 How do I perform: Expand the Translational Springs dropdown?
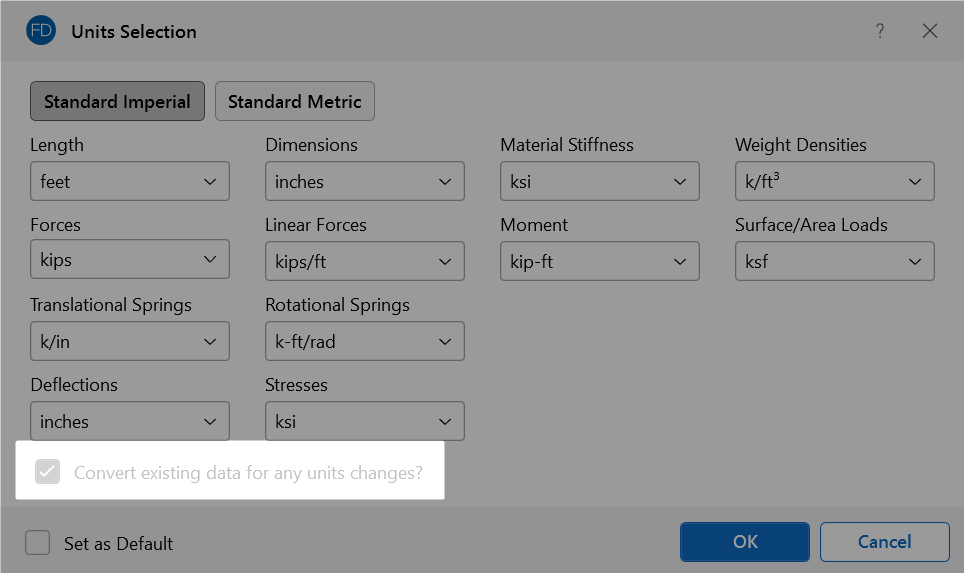point(129,342)
